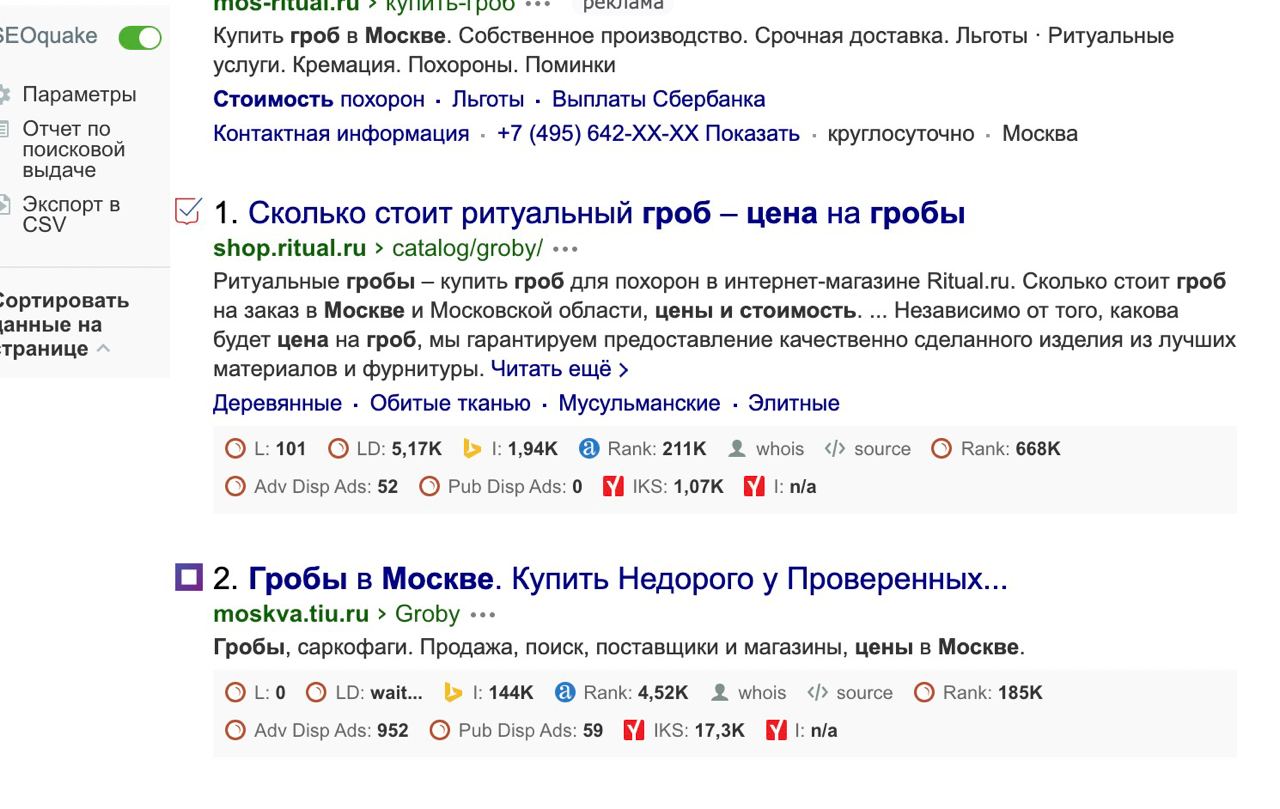Image resolution: width=1280 pixels, height=809 pixels.
Task: Open three-dots menu next to Groby
Action: [482, 614]
